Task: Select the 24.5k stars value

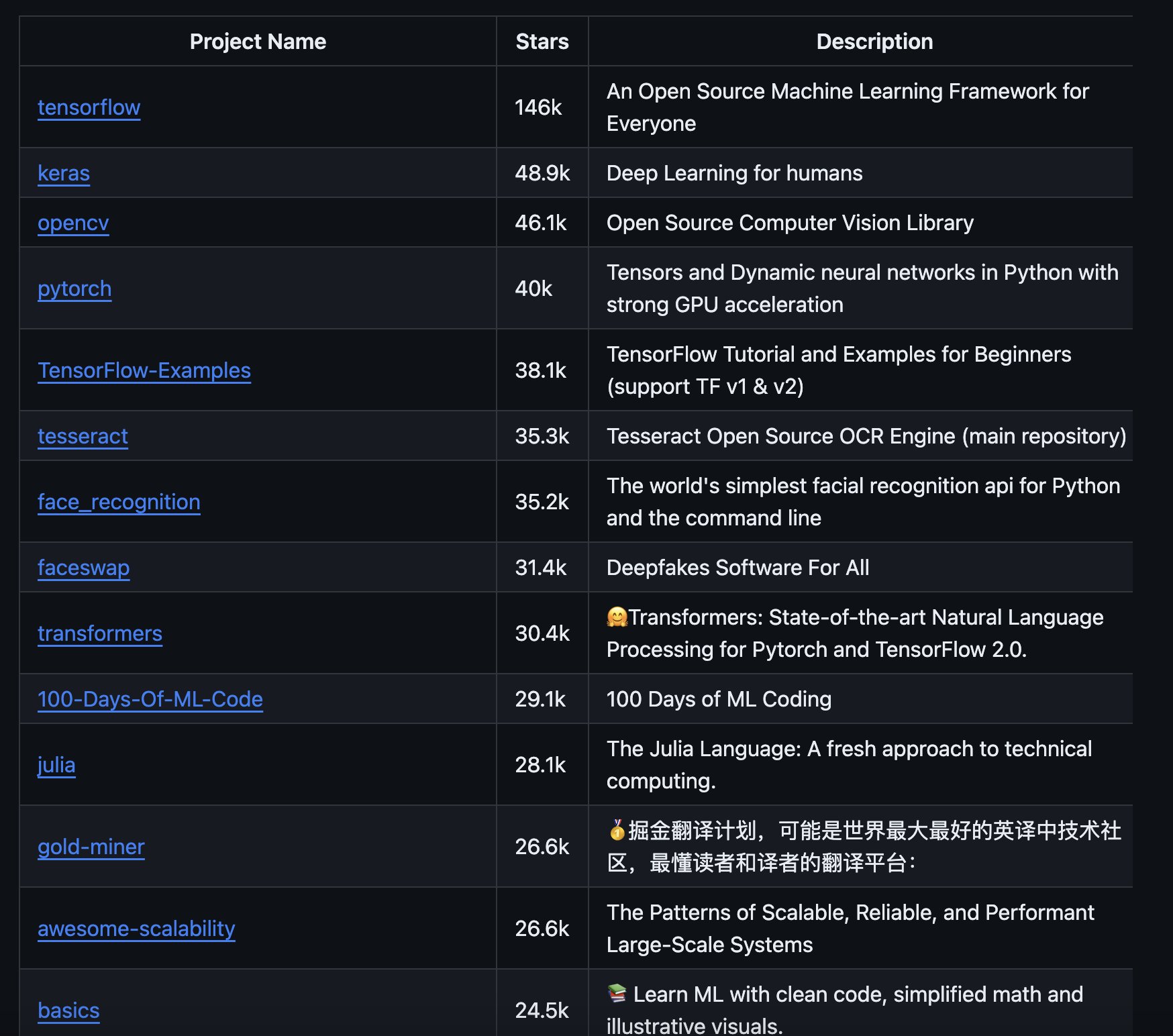Action: click(x=542, y=1011)
